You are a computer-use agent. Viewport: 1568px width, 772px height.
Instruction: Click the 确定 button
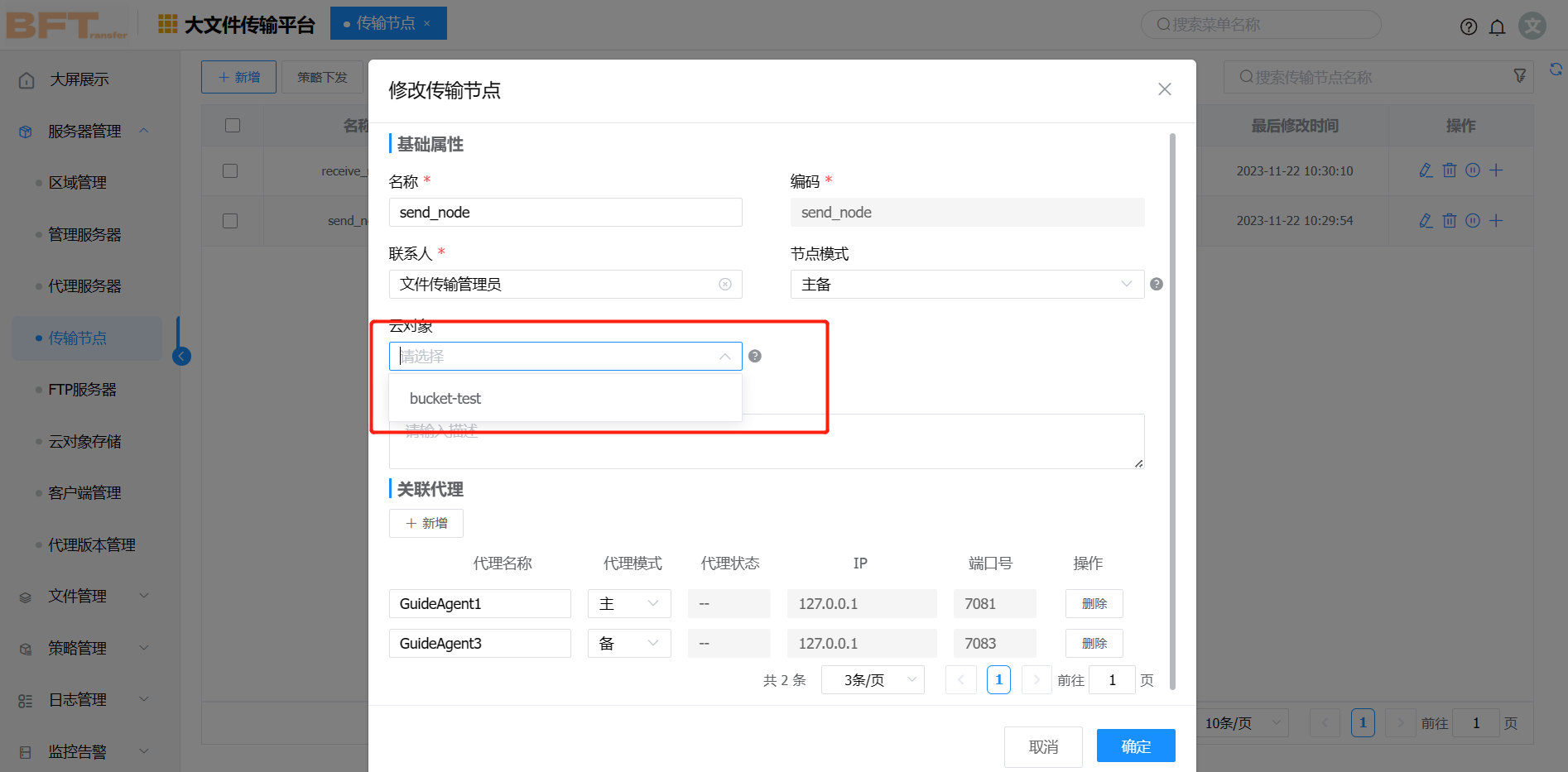click(x=1136, y=746)
